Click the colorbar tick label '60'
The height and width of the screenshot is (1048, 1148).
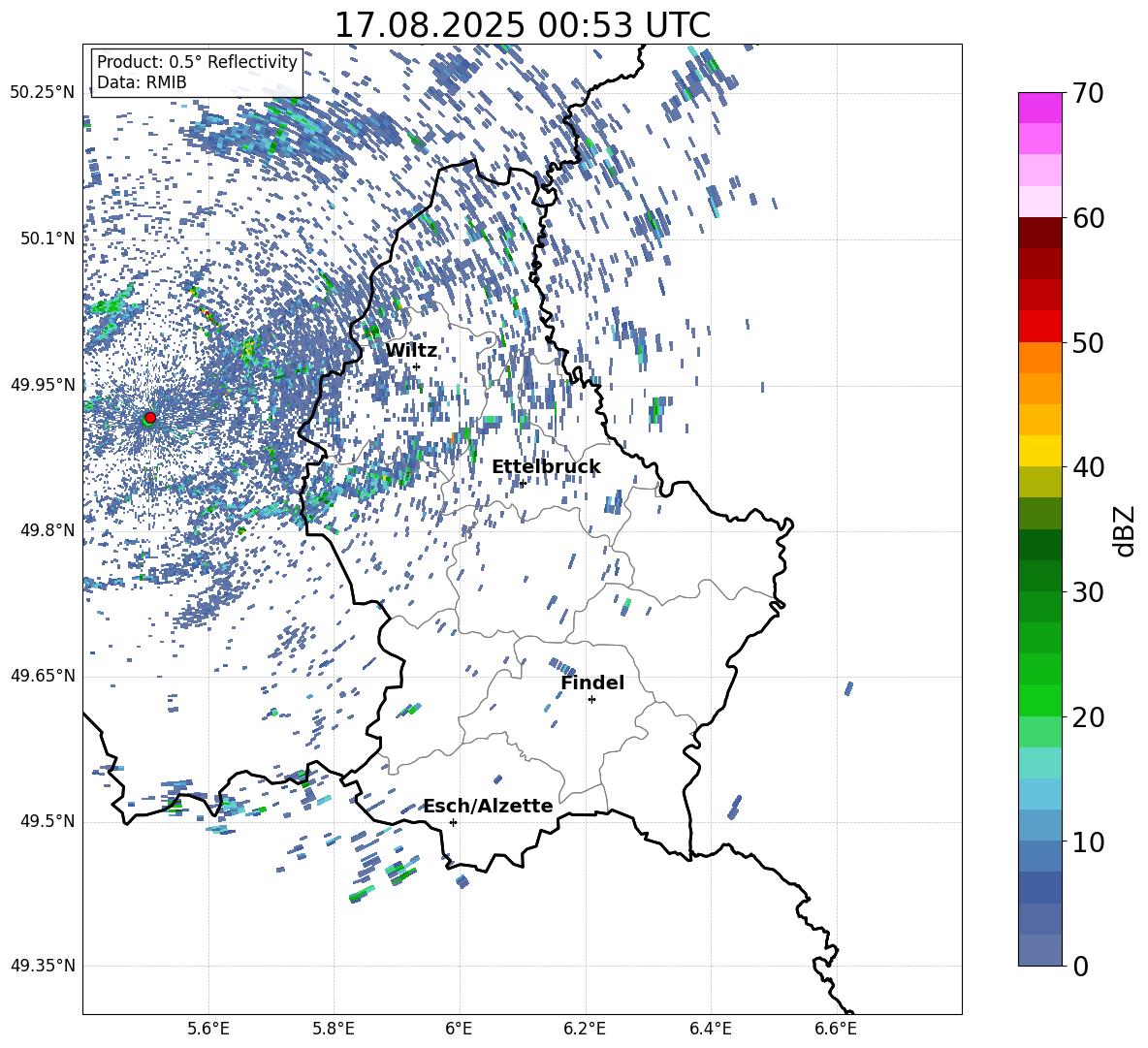click(x=1089, y=218)
